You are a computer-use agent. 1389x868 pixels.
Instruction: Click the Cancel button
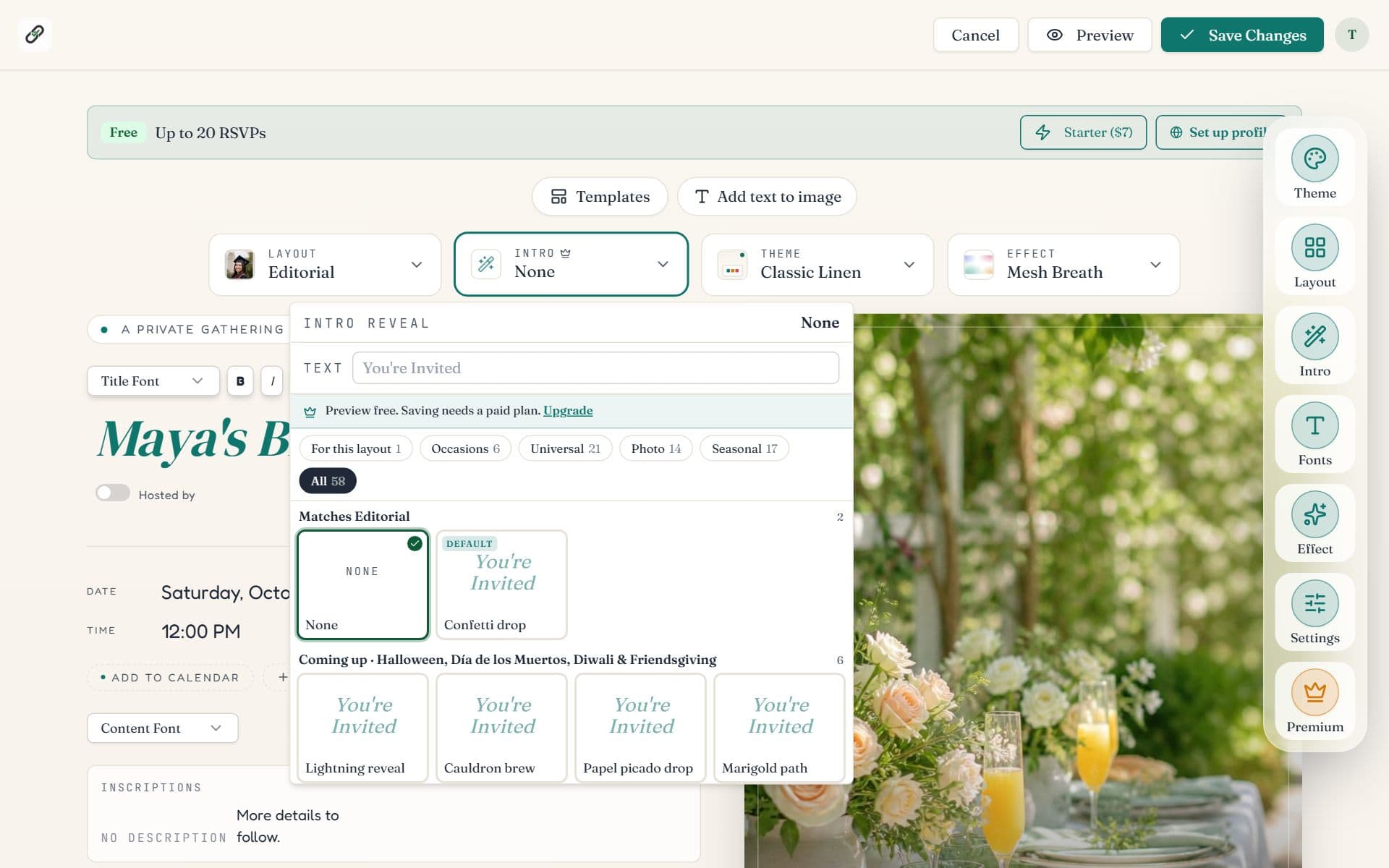point(975,35)
